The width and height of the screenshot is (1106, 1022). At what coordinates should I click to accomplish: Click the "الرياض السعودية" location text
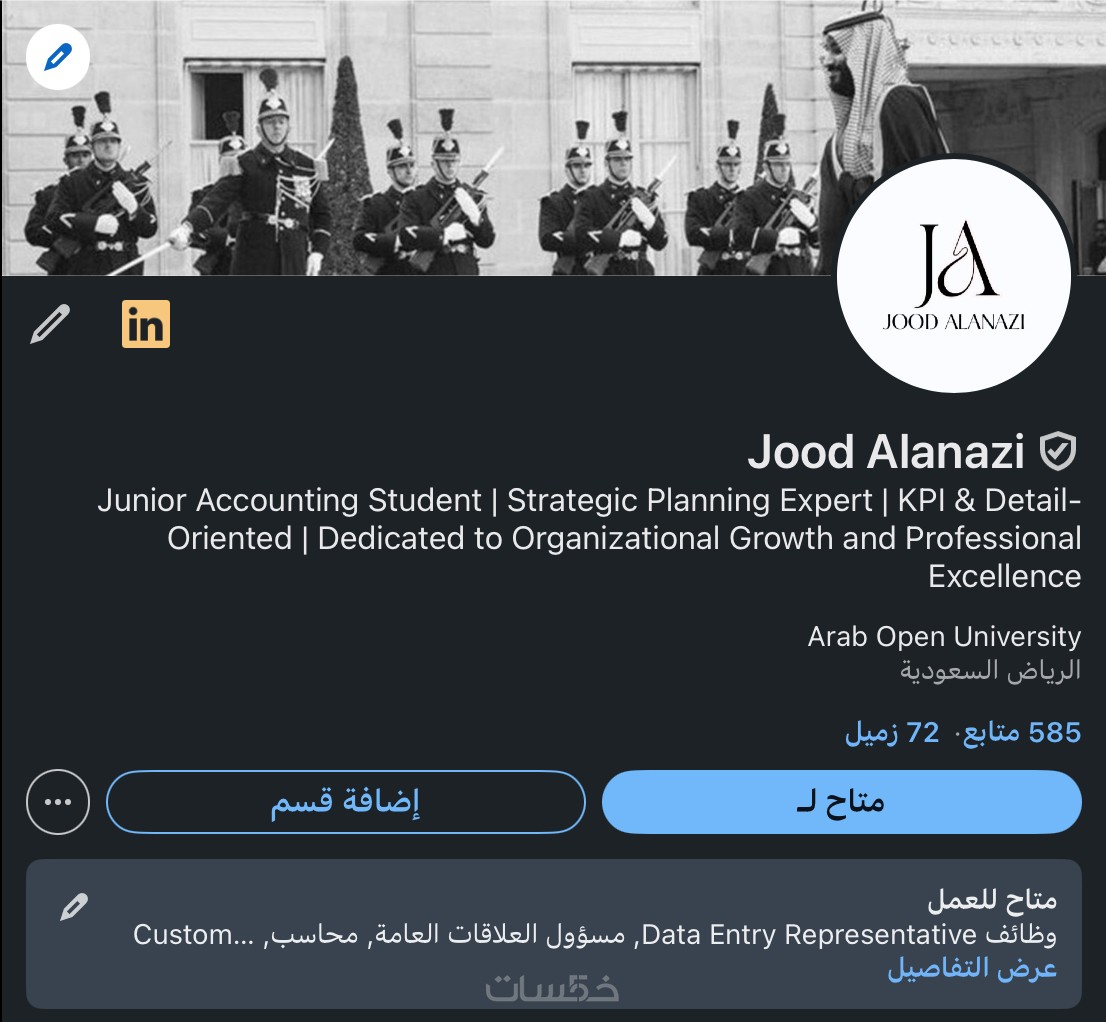tap(990, 669)
